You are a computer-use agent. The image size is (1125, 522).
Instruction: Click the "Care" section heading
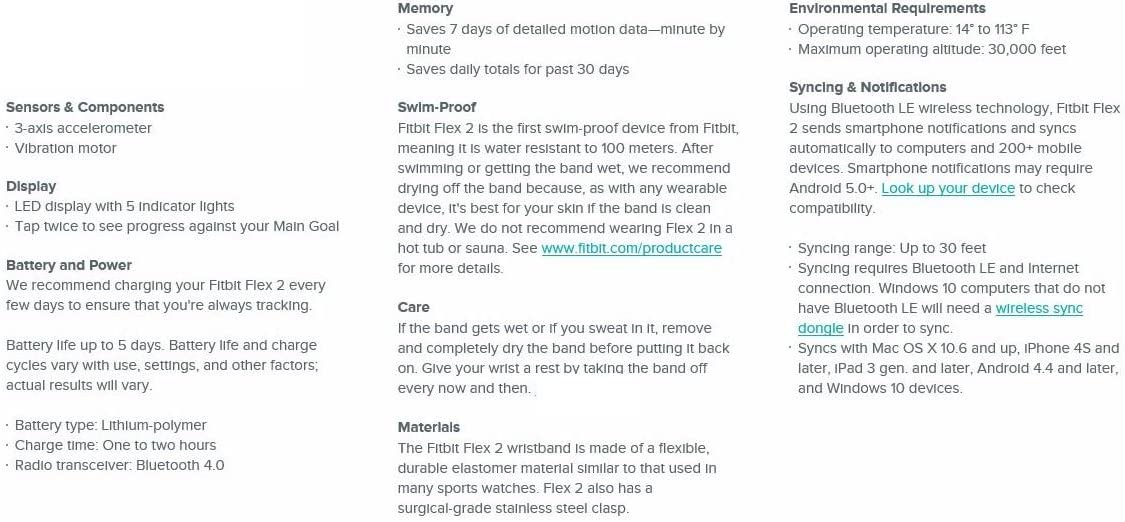click(x=413, y=307)
